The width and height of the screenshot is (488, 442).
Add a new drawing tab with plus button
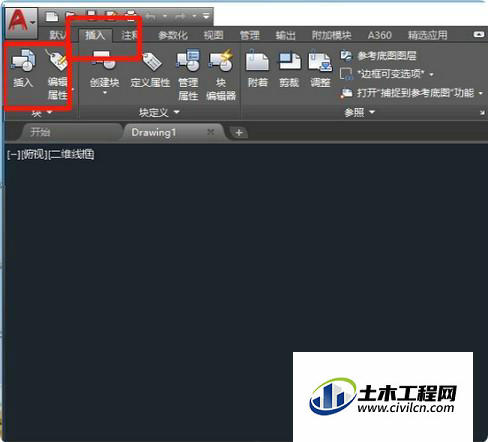click(239, 133)
